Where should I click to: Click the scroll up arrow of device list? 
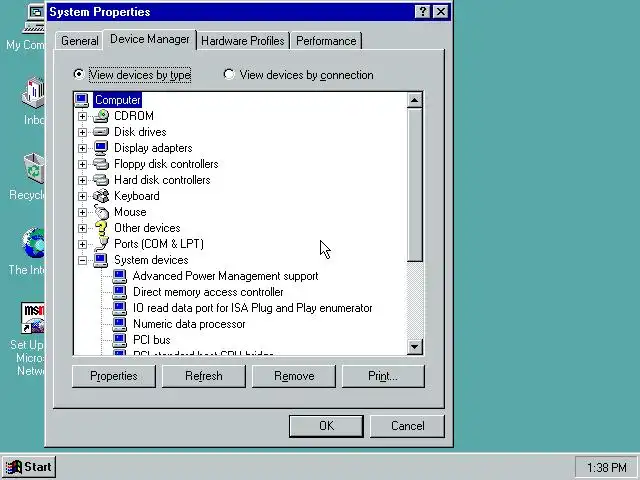[x=414, y=100]
